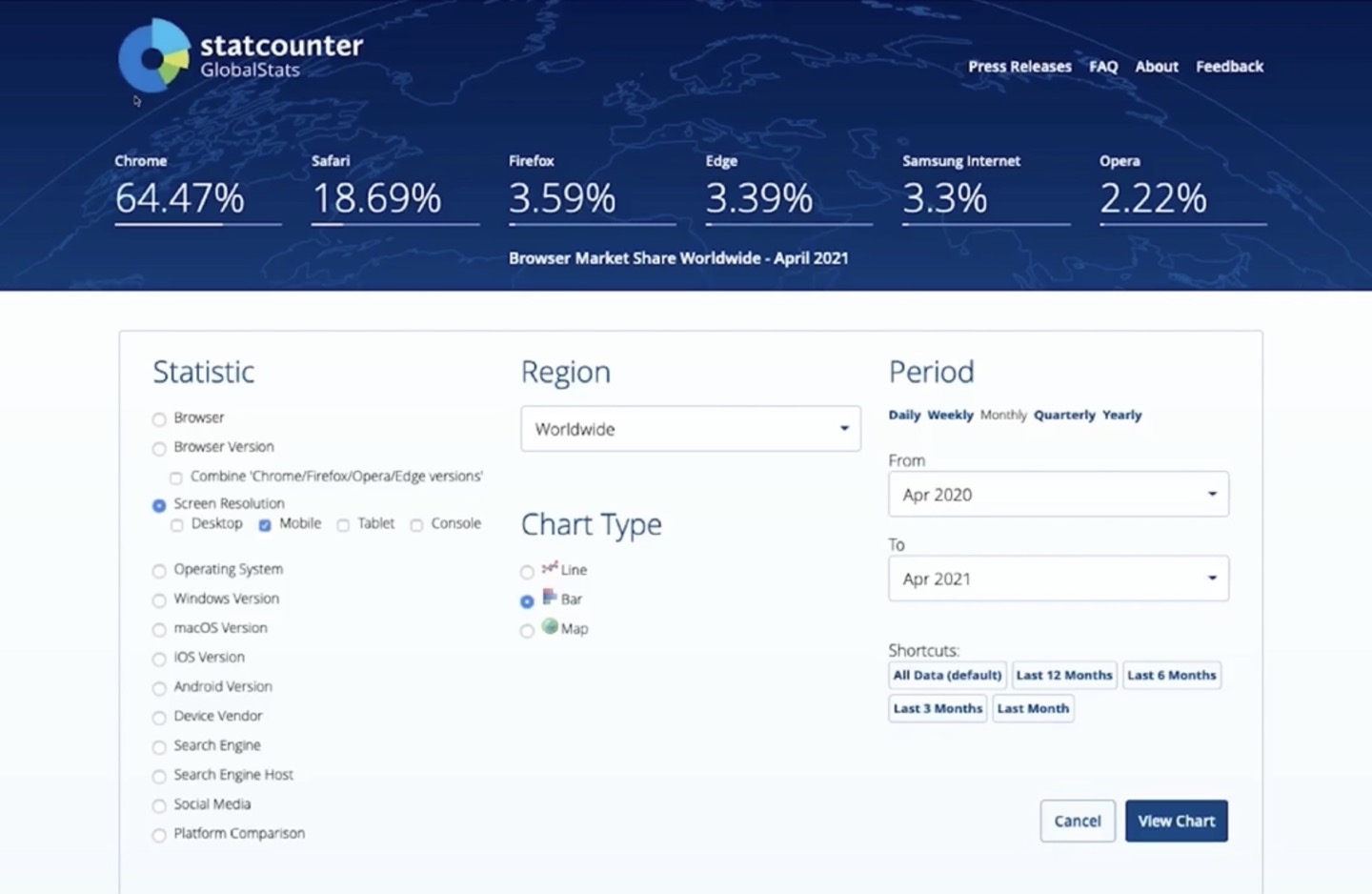Screen dimensions: 1372x894
Task: Click the All Data (default) shortcut
Action: 947,675
